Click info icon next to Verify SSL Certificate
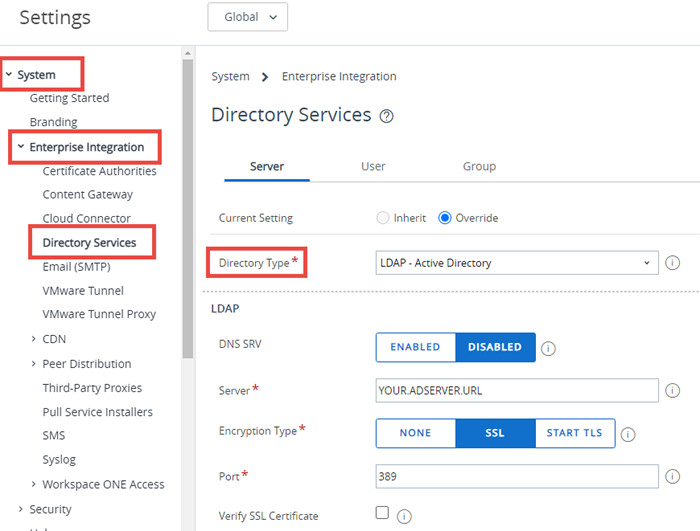The image size is (700, 531). click(x=404, y=517)
